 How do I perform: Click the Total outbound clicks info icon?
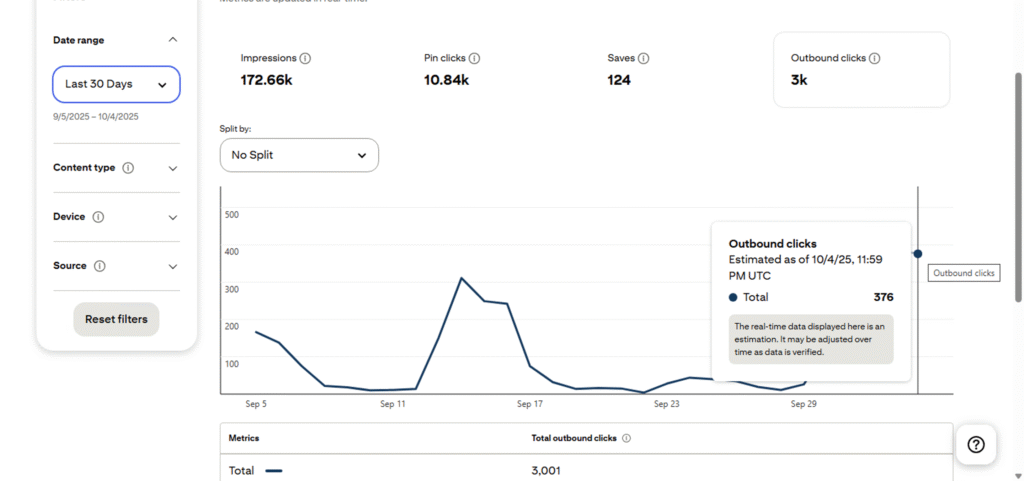[627, 438]
